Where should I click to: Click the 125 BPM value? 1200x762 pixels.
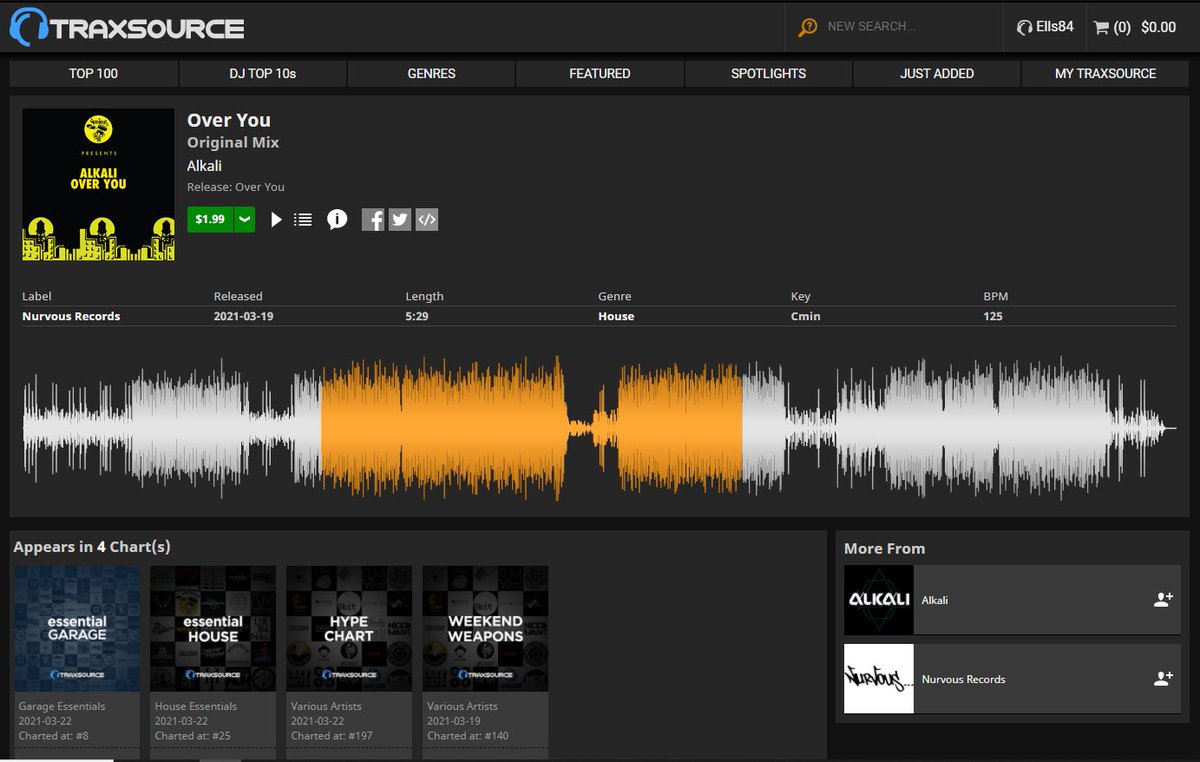tap(993, 316)
